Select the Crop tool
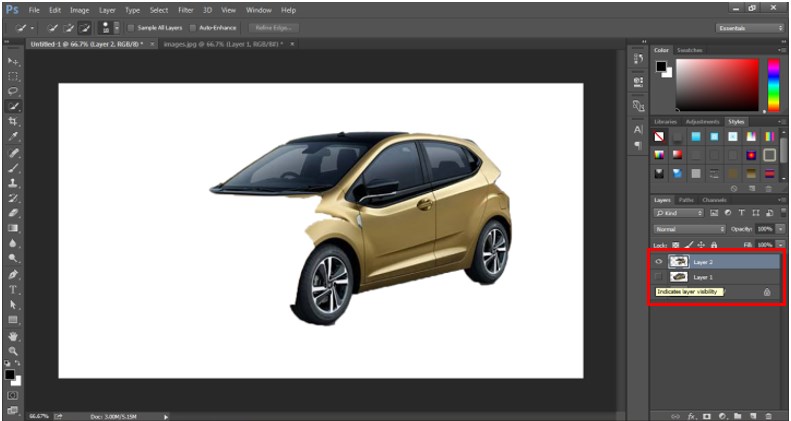791x421 pixels. pyautogui.click(x=13, y=120)
